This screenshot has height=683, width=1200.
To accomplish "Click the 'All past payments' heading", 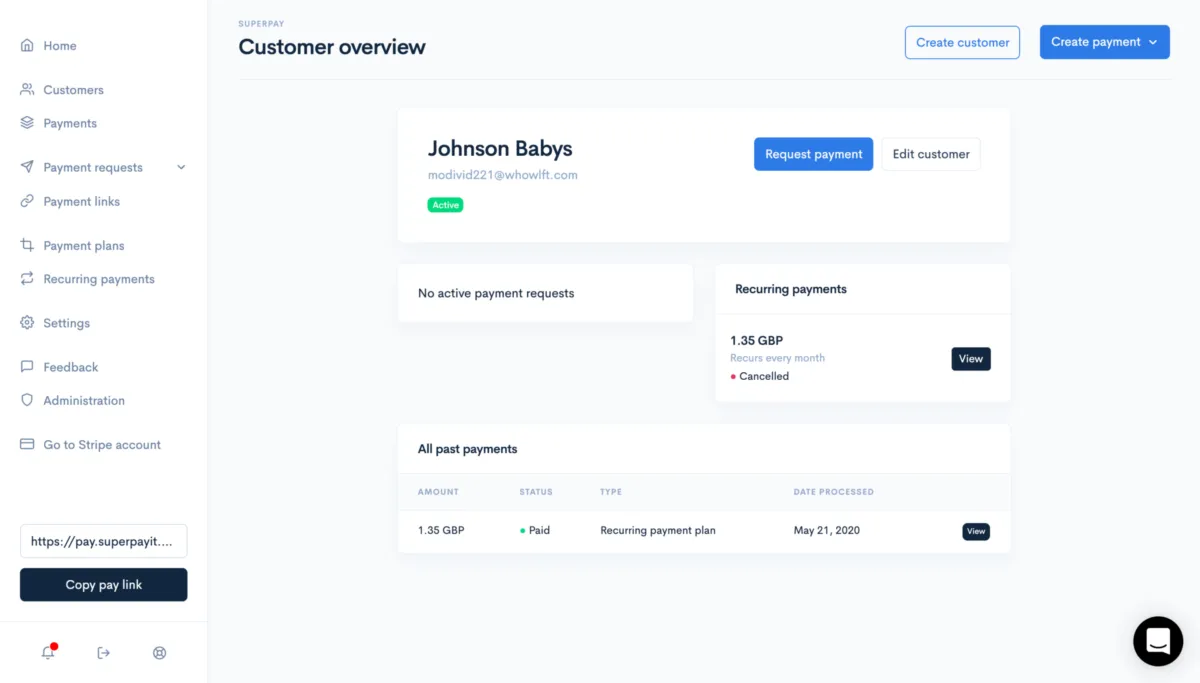I will coord(468,449).
